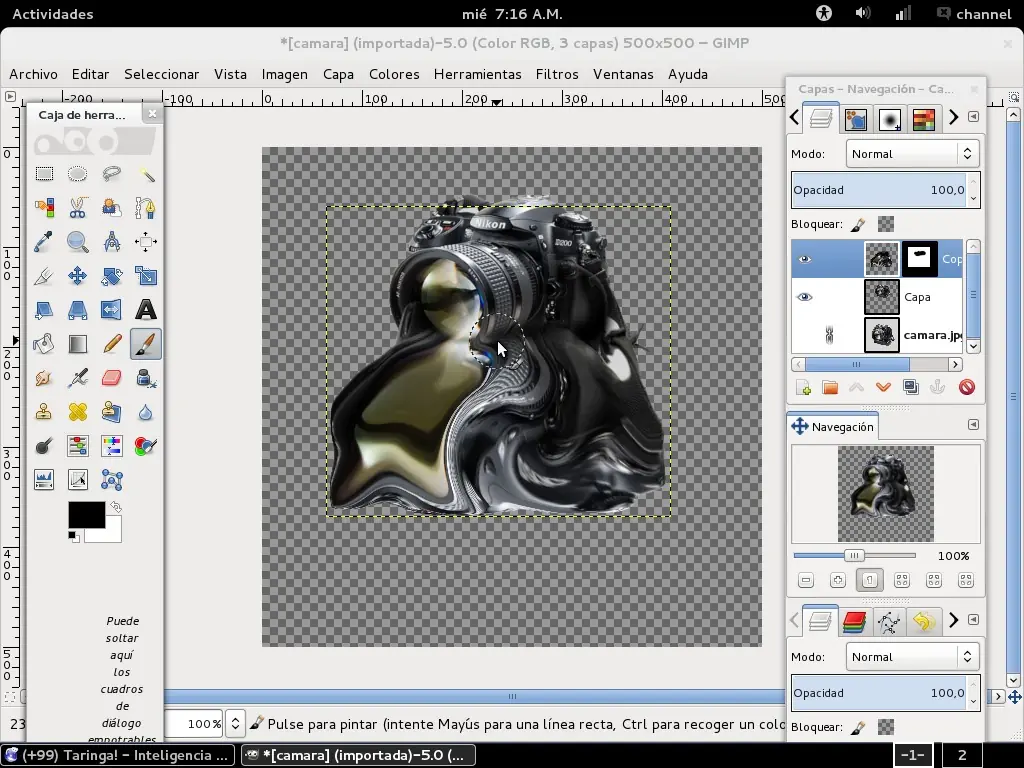This screenshot has height=768, width=1024.
Task: Open the zoom percentage stepper at 100%
Action: (235, 724)
